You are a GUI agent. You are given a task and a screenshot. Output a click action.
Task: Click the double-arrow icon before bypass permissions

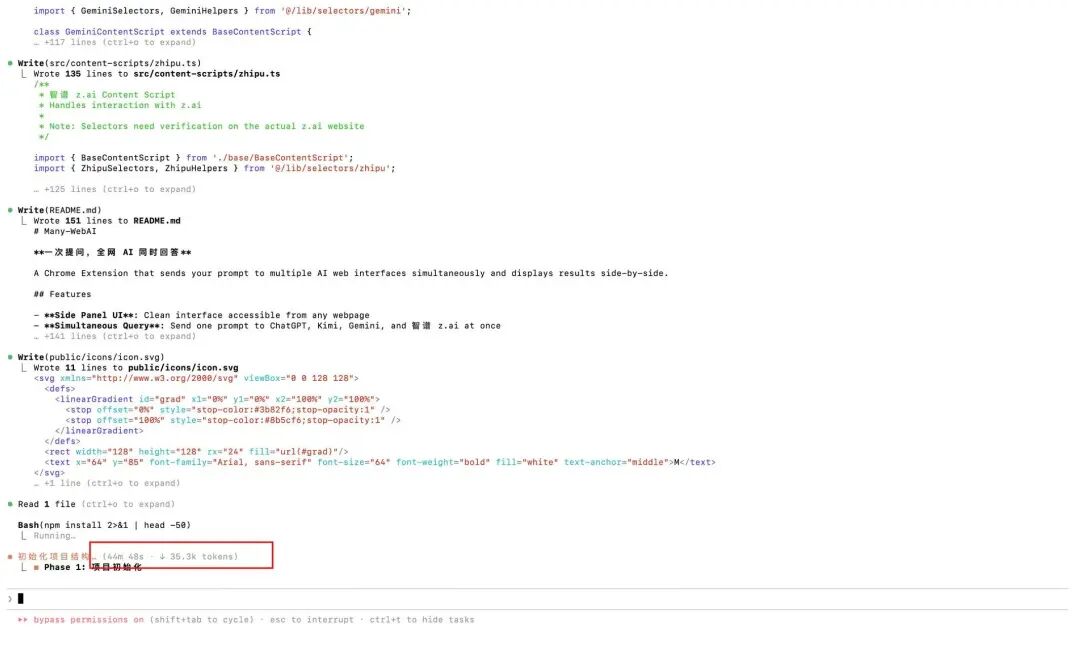tap(23, 620)
